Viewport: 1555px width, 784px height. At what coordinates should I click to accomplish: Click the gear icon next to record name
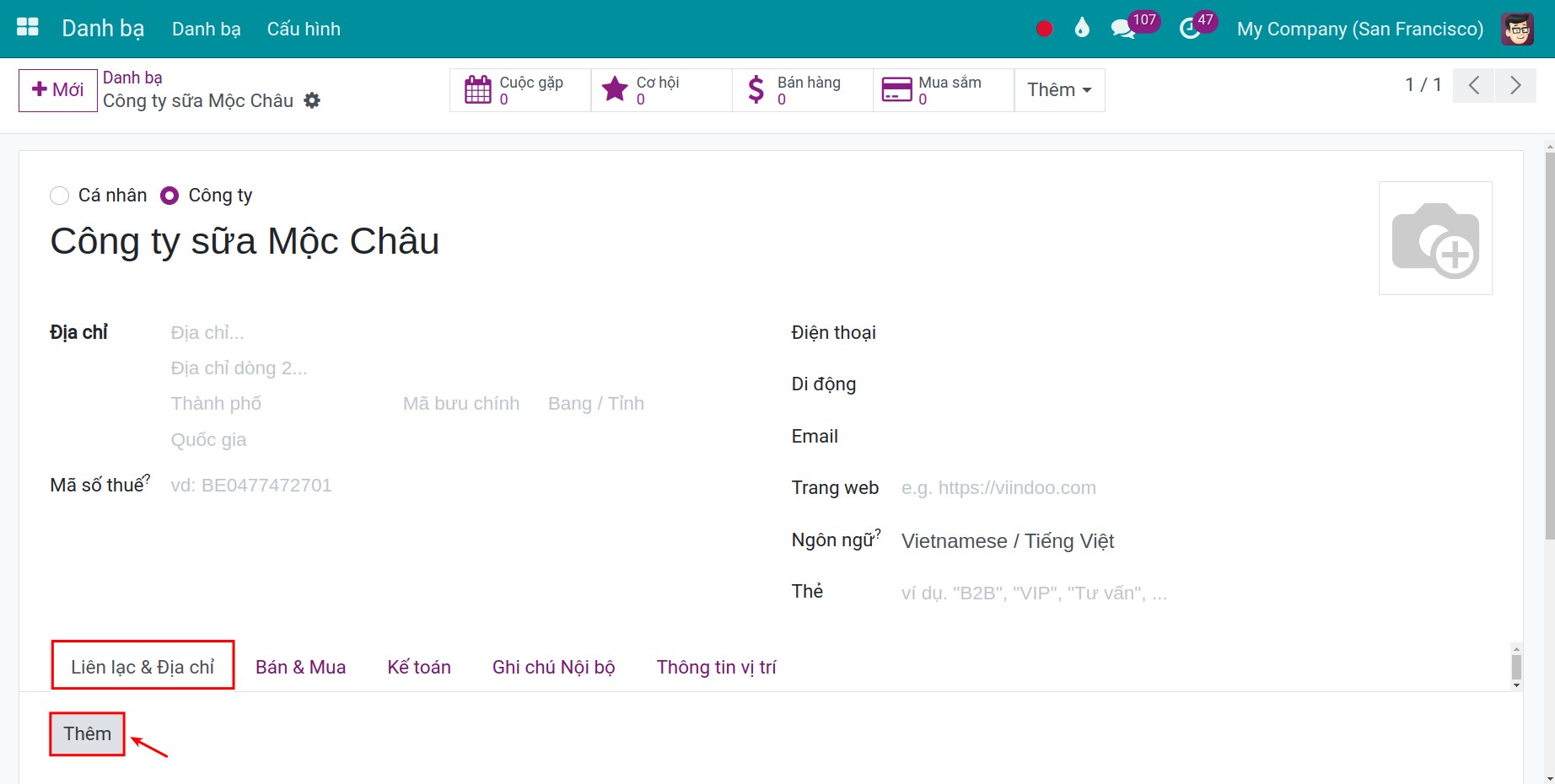(312, 100)
